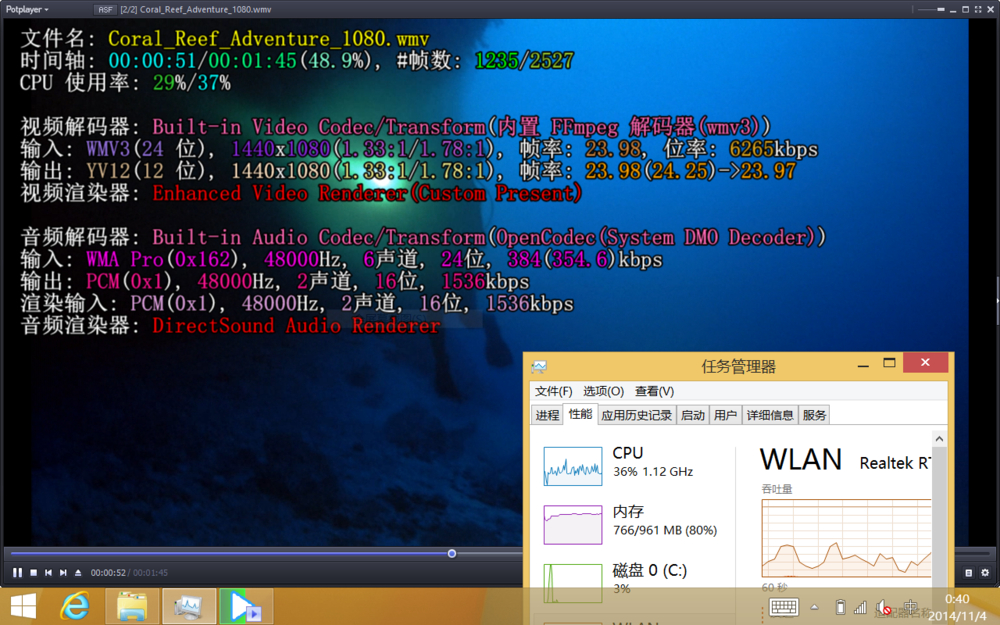Open the on-screen touch keyboard icon

click(784, 607)
